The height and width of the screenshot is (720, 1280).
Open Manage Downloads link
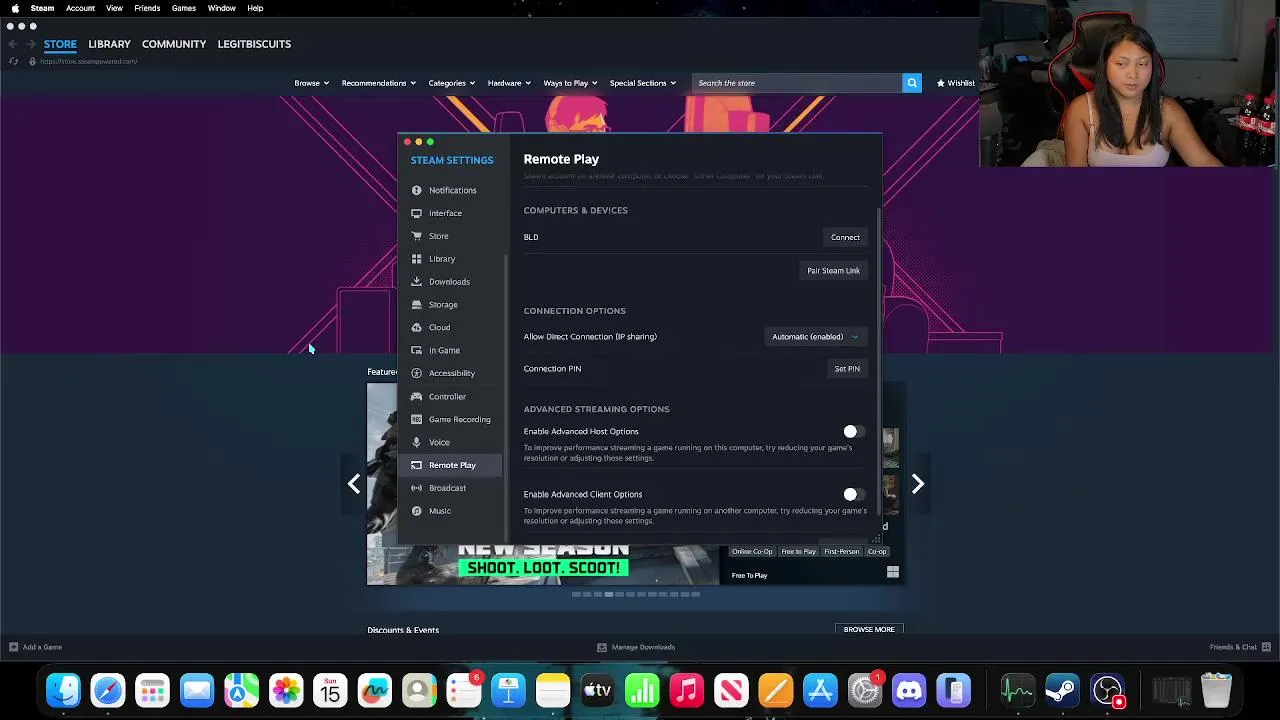pos(636,647)
